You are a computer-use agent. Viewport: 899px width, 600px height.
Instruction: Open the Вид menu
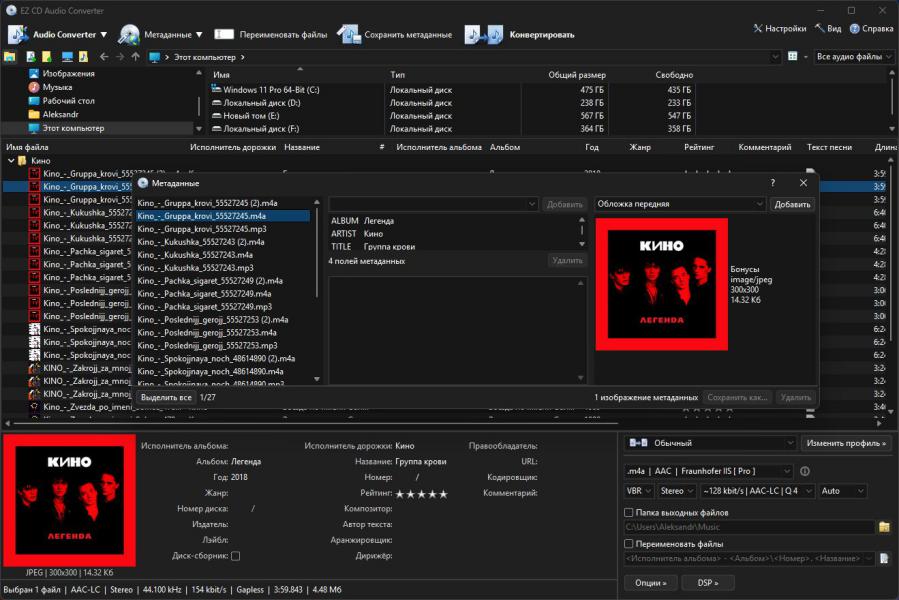point(828,29)
